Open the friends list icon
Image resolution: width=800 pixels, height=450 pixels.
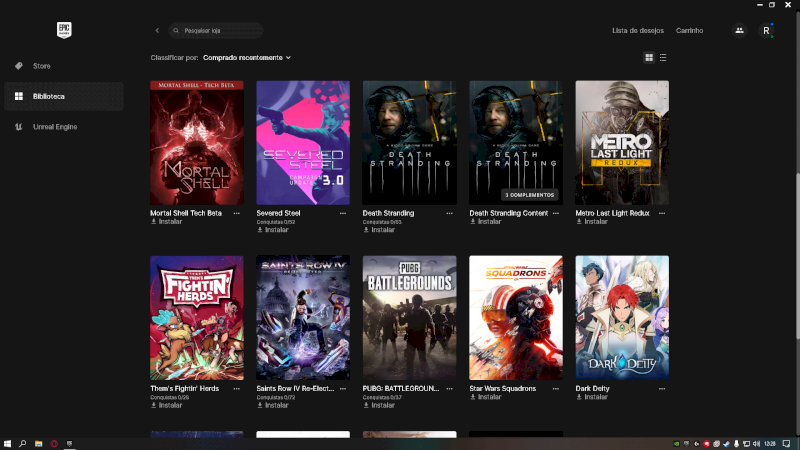pyautogui.click(x=739, y=31)
